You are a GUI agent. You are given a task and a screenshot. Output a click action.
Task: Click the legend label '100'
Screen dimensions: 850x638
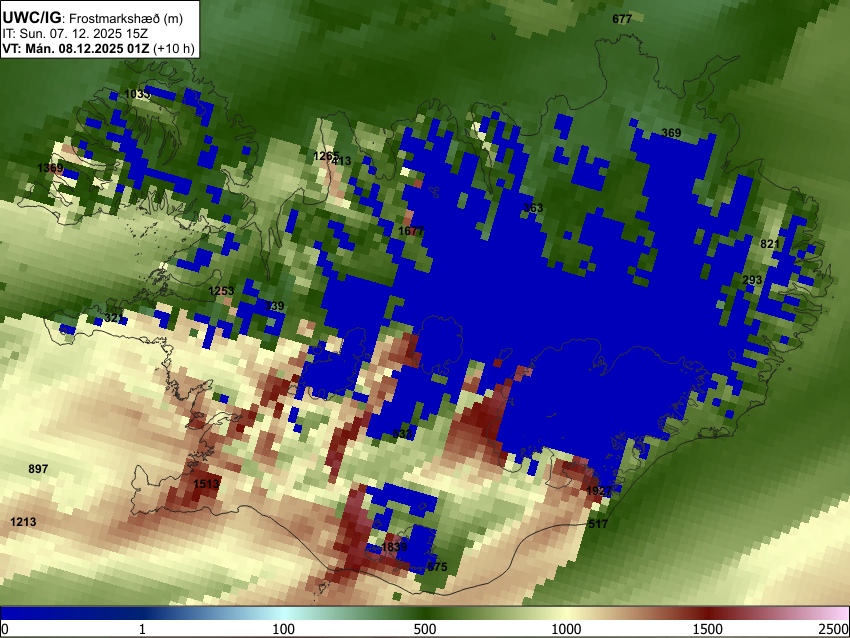284,629
